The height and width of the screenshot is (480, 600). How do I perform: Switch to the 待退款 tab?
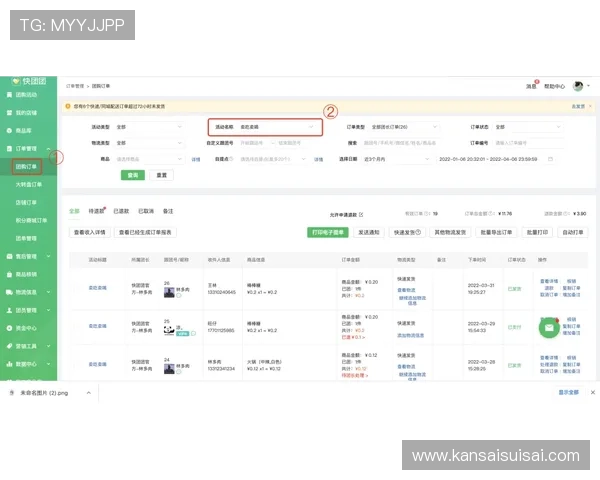coord(98,212)
